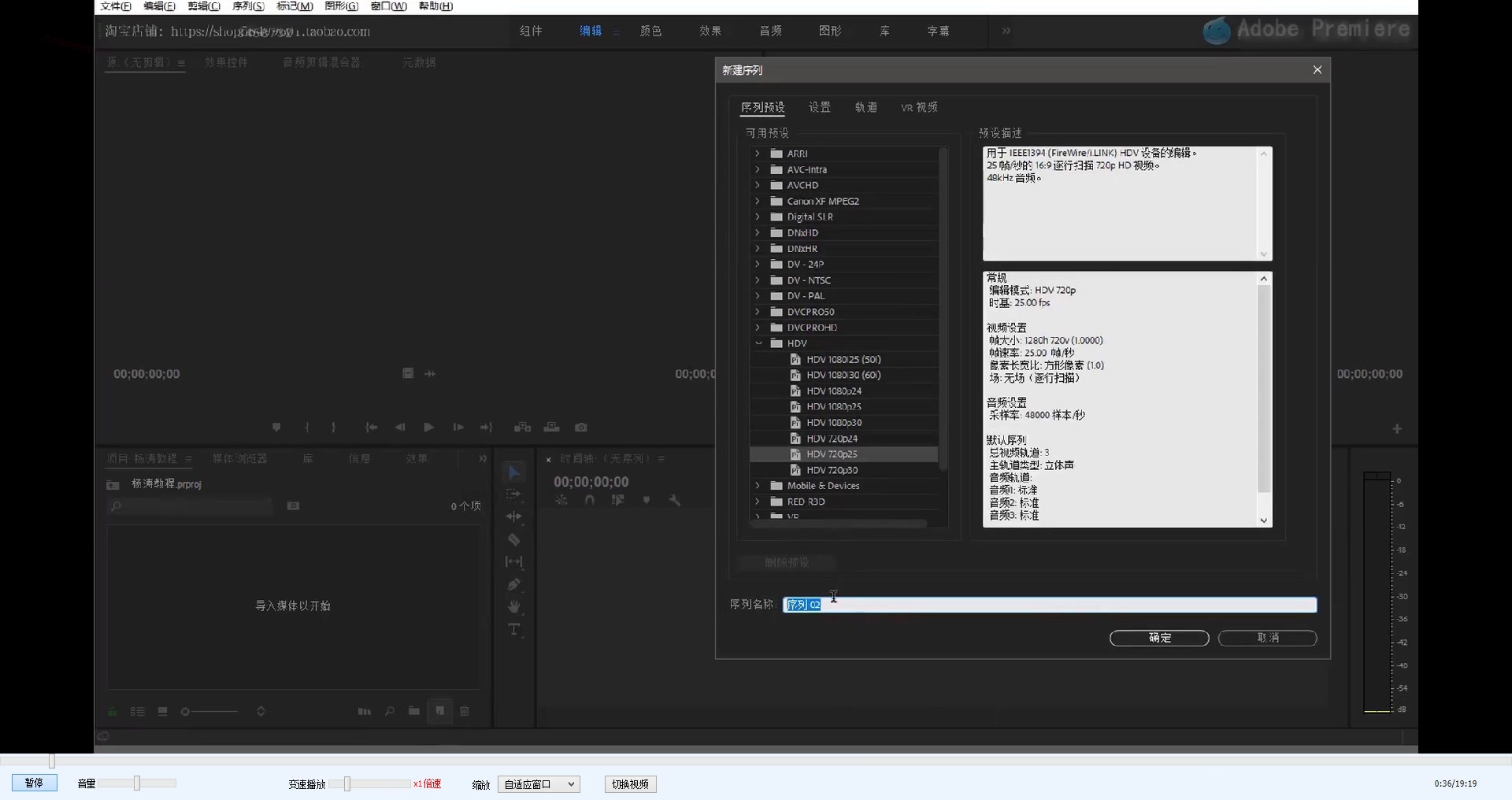Expand the AVCHD preset folder
The height and width of the screenshot is (800, 1512).
(x=758, y=185)
